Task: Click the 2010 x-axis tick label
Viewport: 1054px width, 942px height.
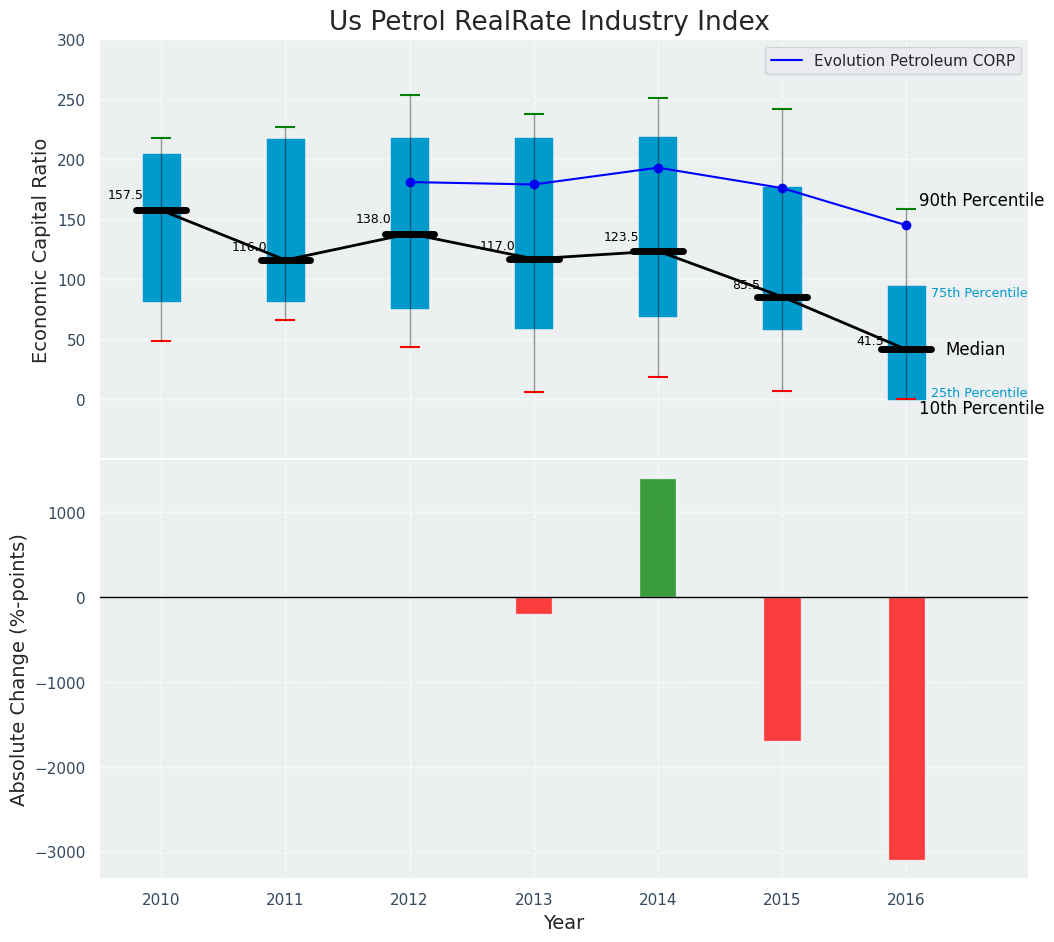Action: tap(161, 900)
